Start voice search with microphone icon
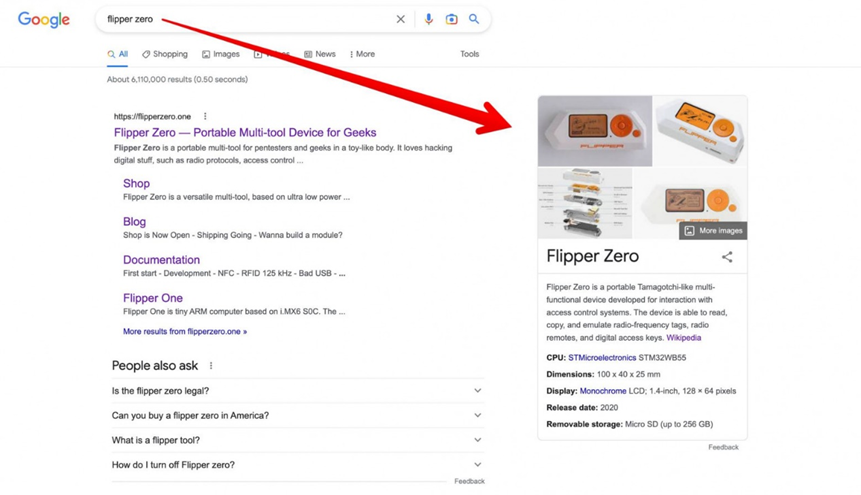 pyautogui.click(x=428, y=19)
